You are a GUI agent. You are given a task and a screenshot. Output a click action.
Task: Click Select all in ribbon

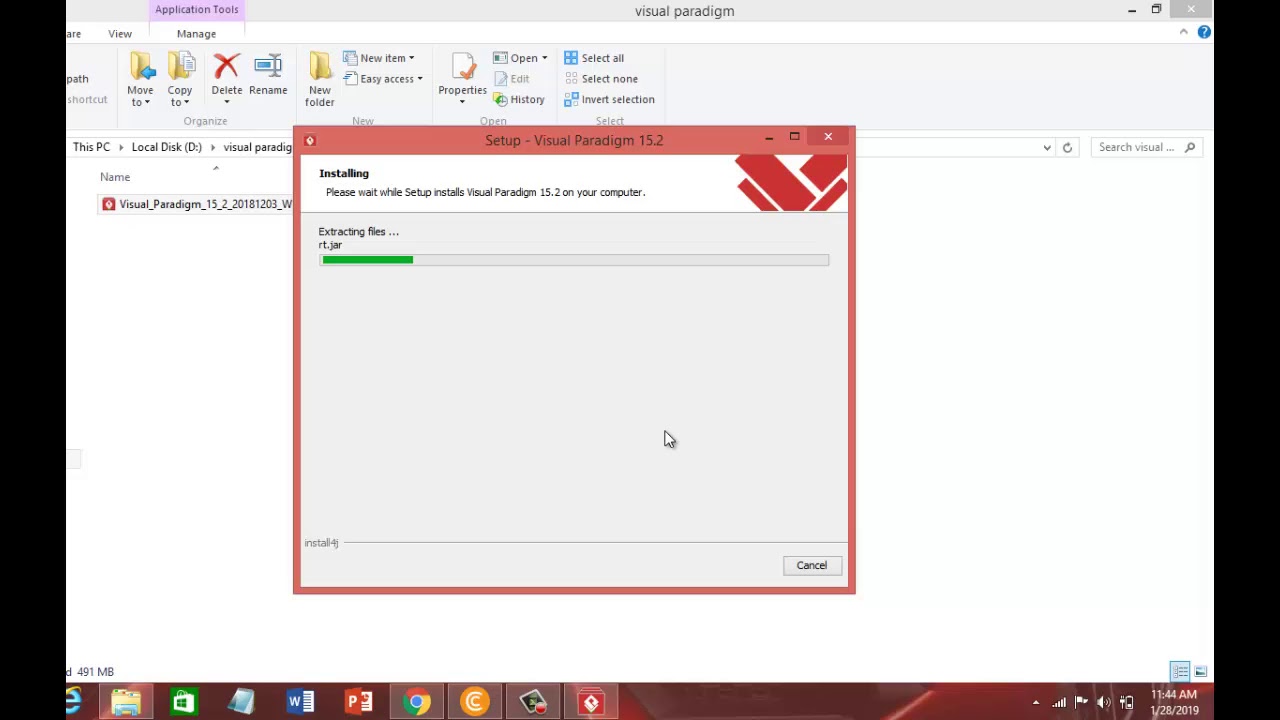click(594, 58)
